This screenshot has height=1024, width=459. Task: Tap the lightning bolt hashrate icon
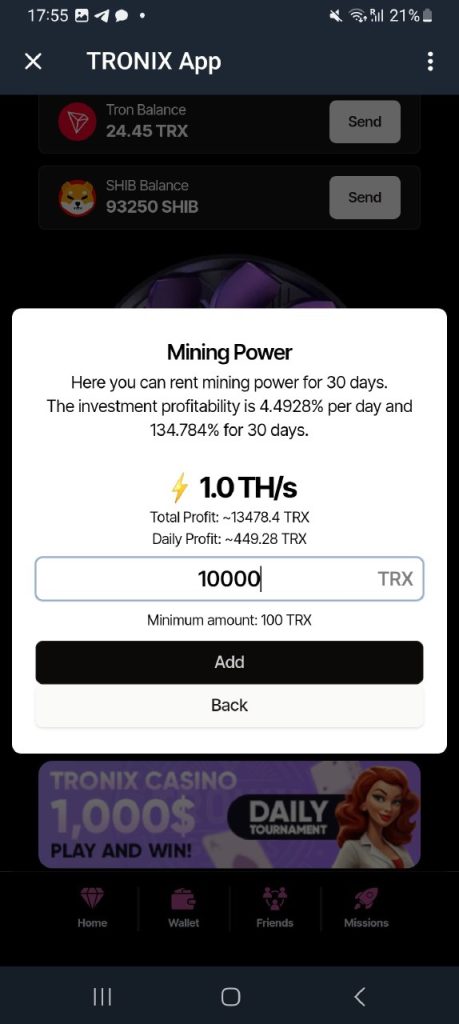[x=180, y=488]
